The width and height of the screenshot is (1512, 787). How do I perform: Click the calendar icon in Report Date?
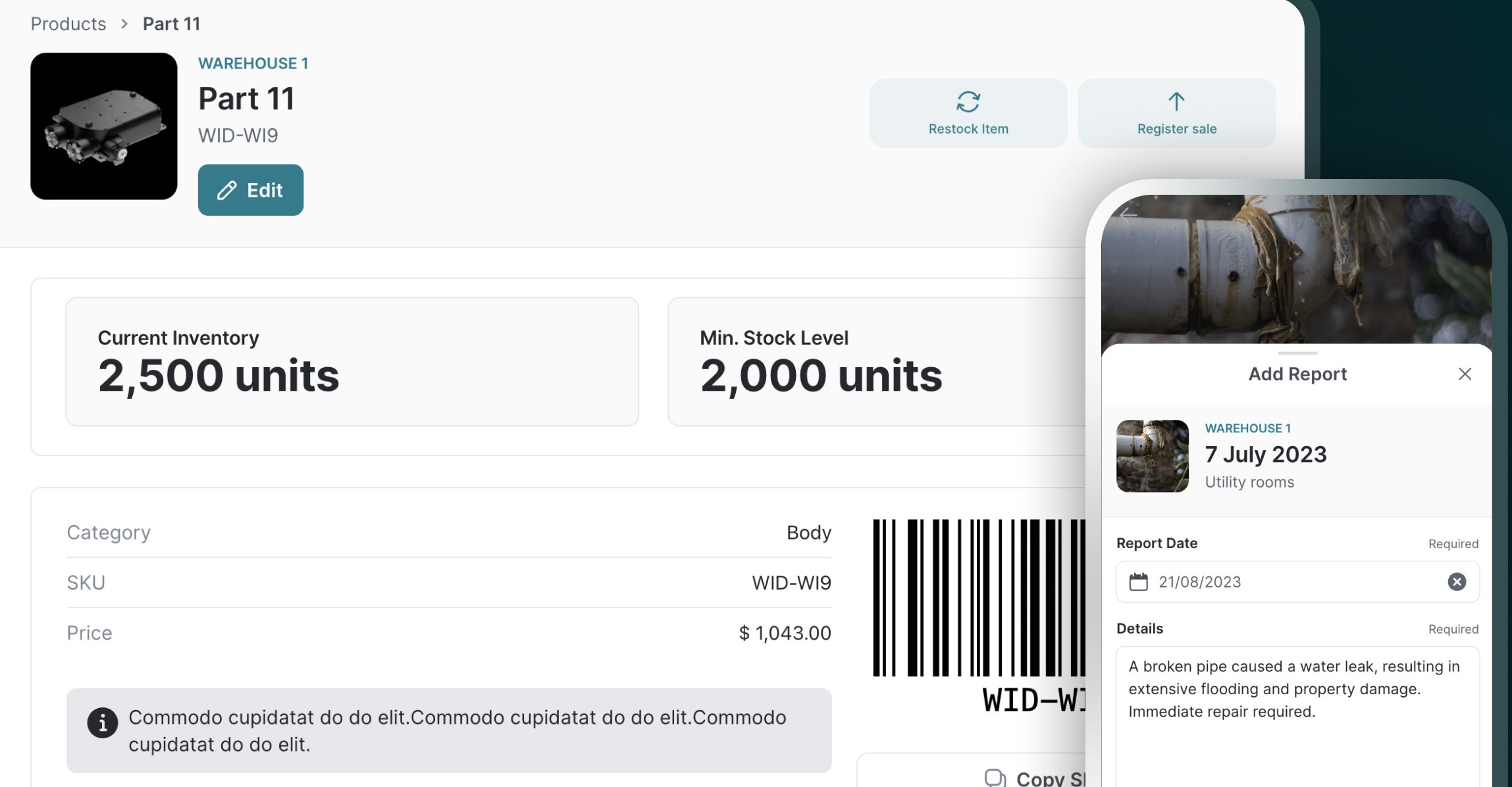pyautogui.click(x=1138, y=582)
